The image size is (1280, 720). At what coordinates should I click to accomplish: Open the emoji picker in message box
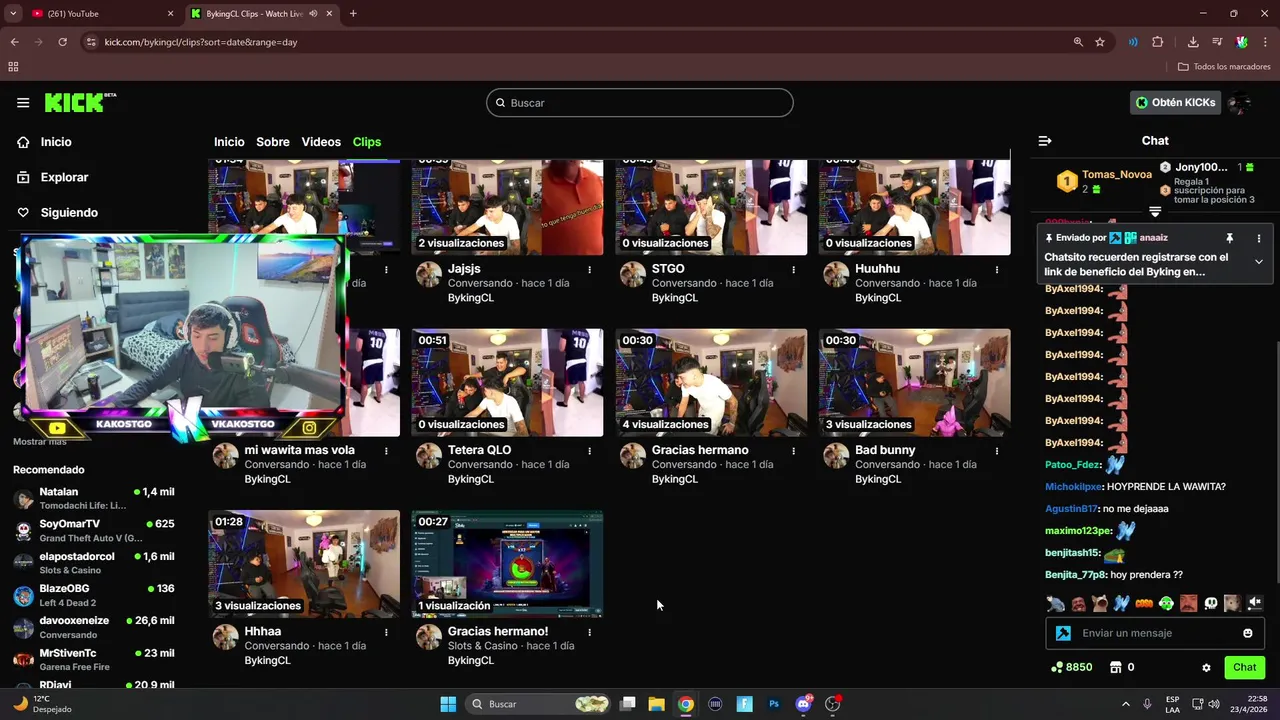coord(1248,633)
